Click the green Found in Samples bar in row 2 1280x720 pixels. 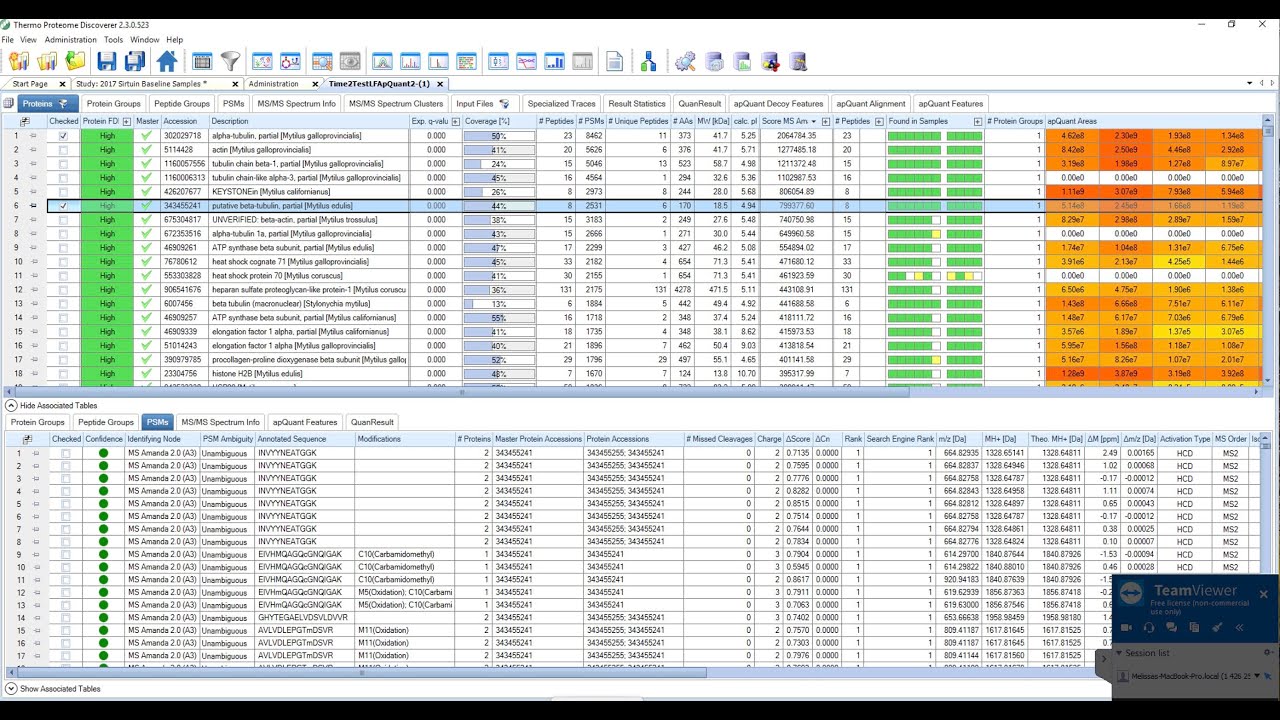click(x=935, y=149)
